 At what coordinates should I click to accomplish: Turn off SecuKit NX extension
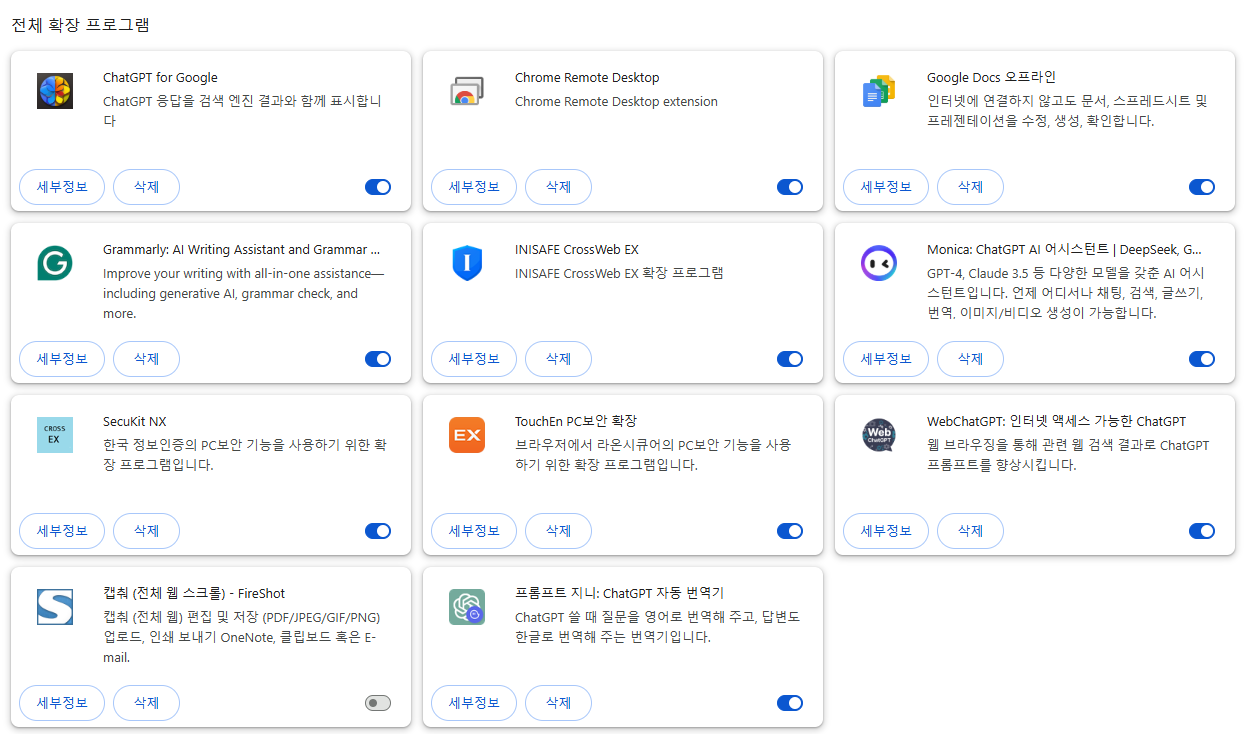point(378,531)
